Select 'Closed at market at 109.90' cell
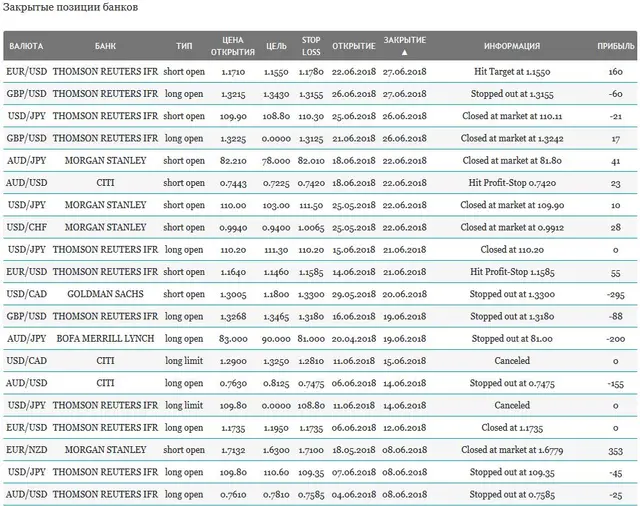 point(512,205)
